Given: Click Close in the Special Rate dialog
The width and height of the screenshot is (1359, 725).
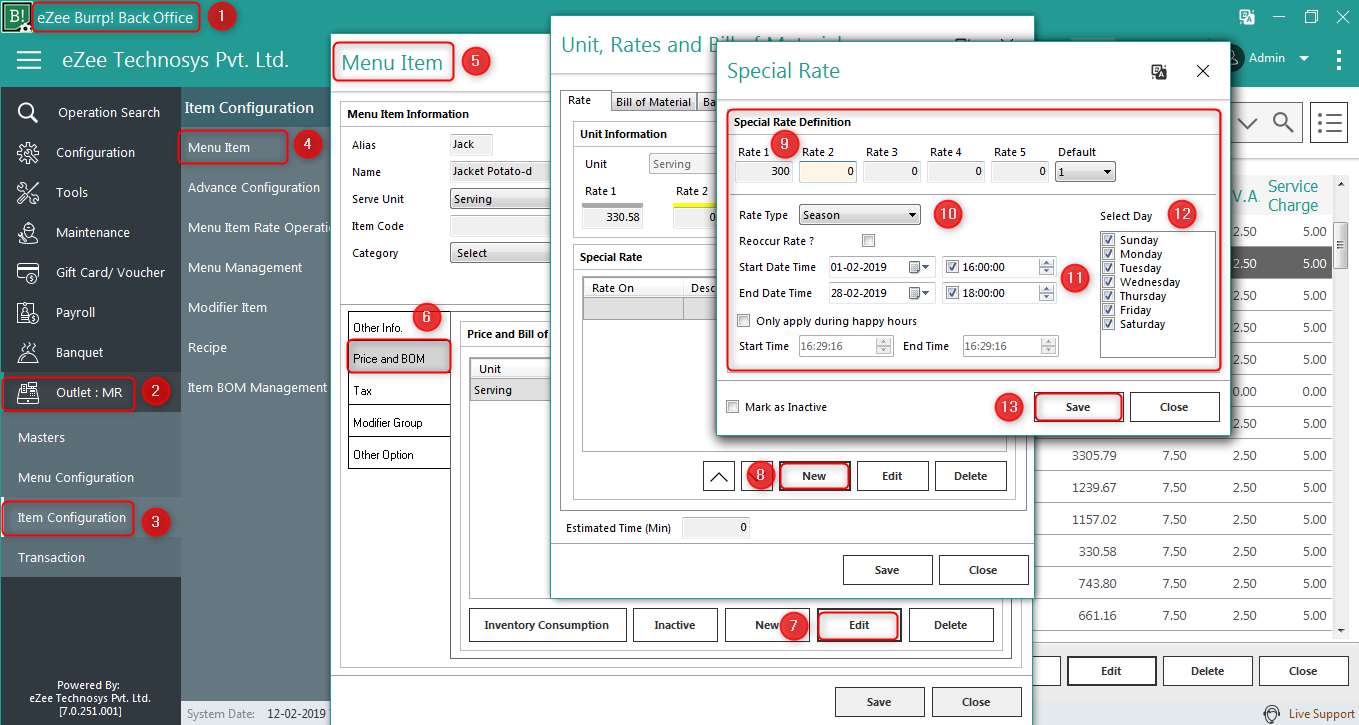Looking at the screenshot, I should (1174, 407).
